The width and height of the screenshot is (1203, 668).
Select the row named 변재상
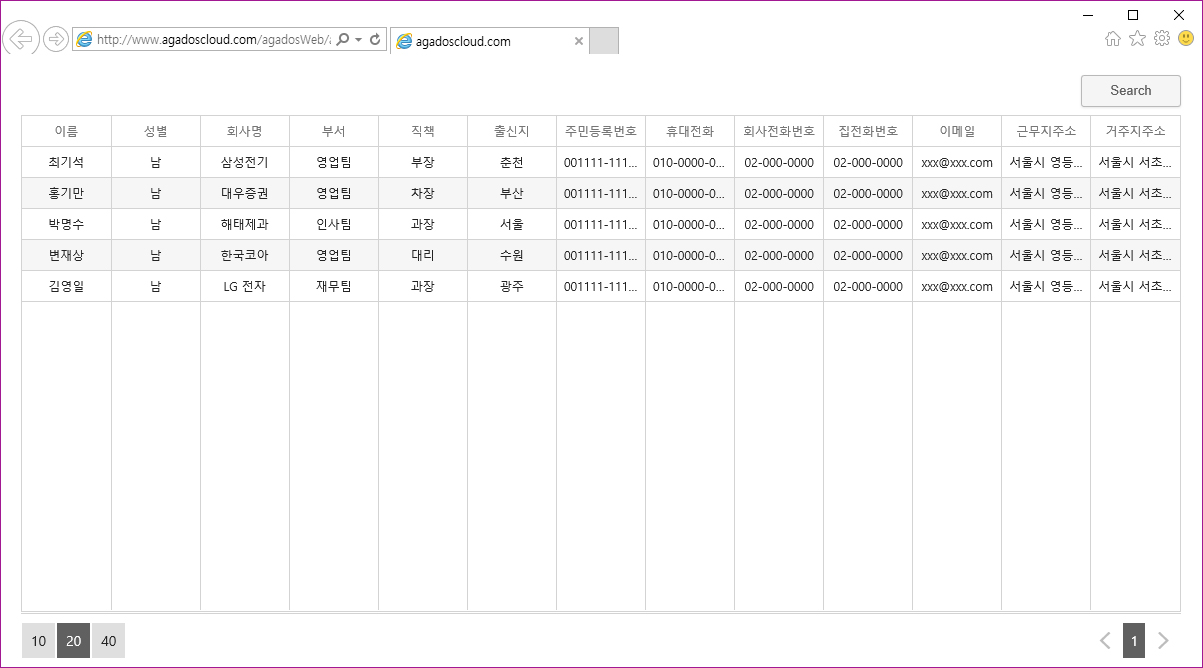(x=600, y=255)
